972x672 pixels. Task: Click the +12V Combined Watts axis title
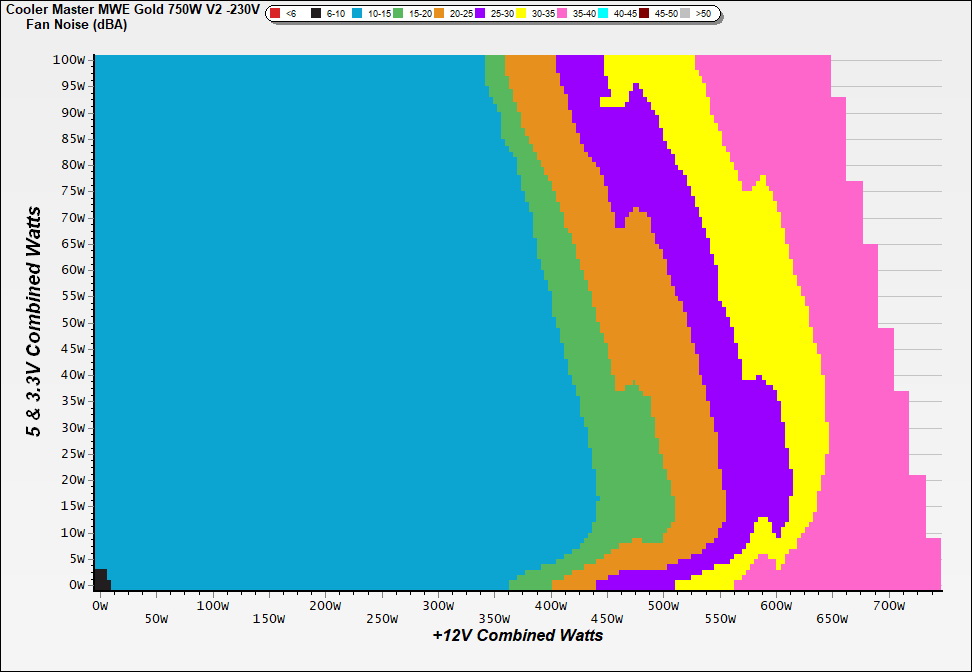click(517, 635)
